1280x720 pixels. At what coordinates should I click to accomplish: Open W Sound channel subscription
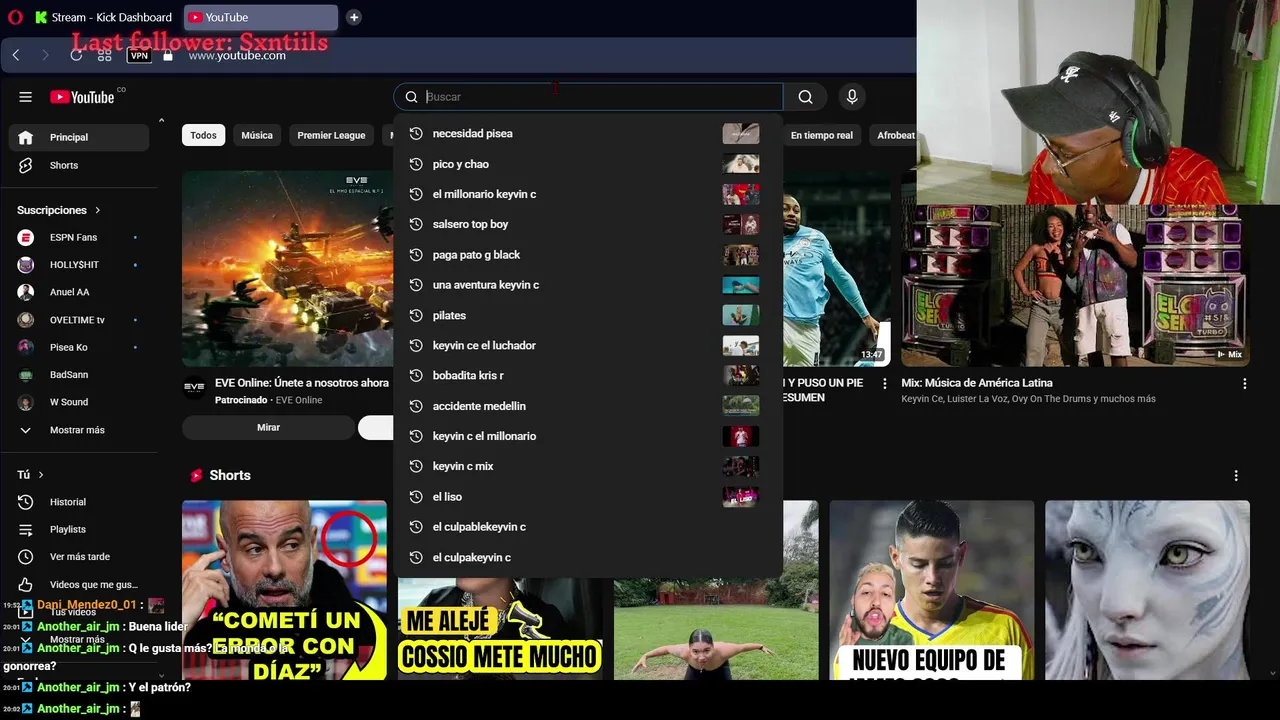coord(79,402)
